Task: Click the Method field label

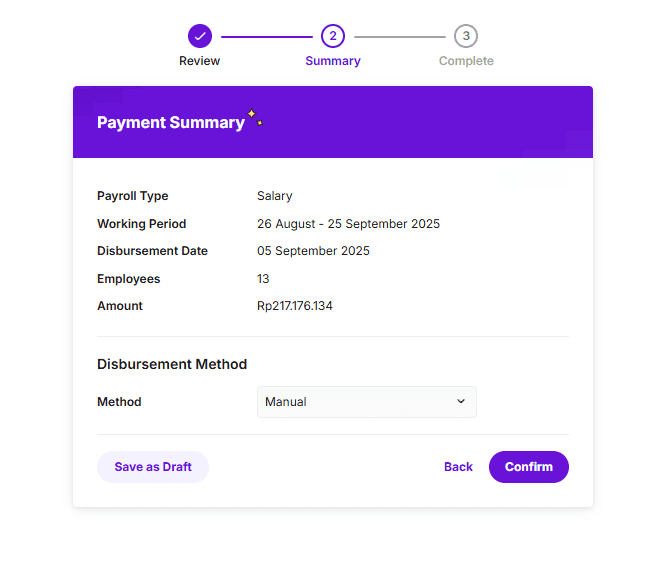Action: click(x=119, y=402)
